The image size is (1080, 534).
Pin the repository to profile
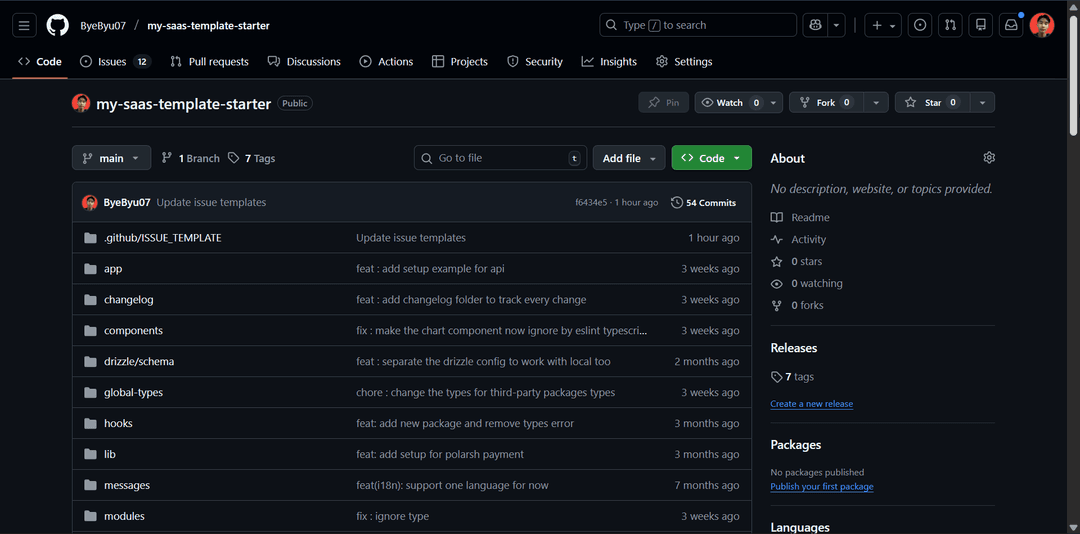coord(663,102)
